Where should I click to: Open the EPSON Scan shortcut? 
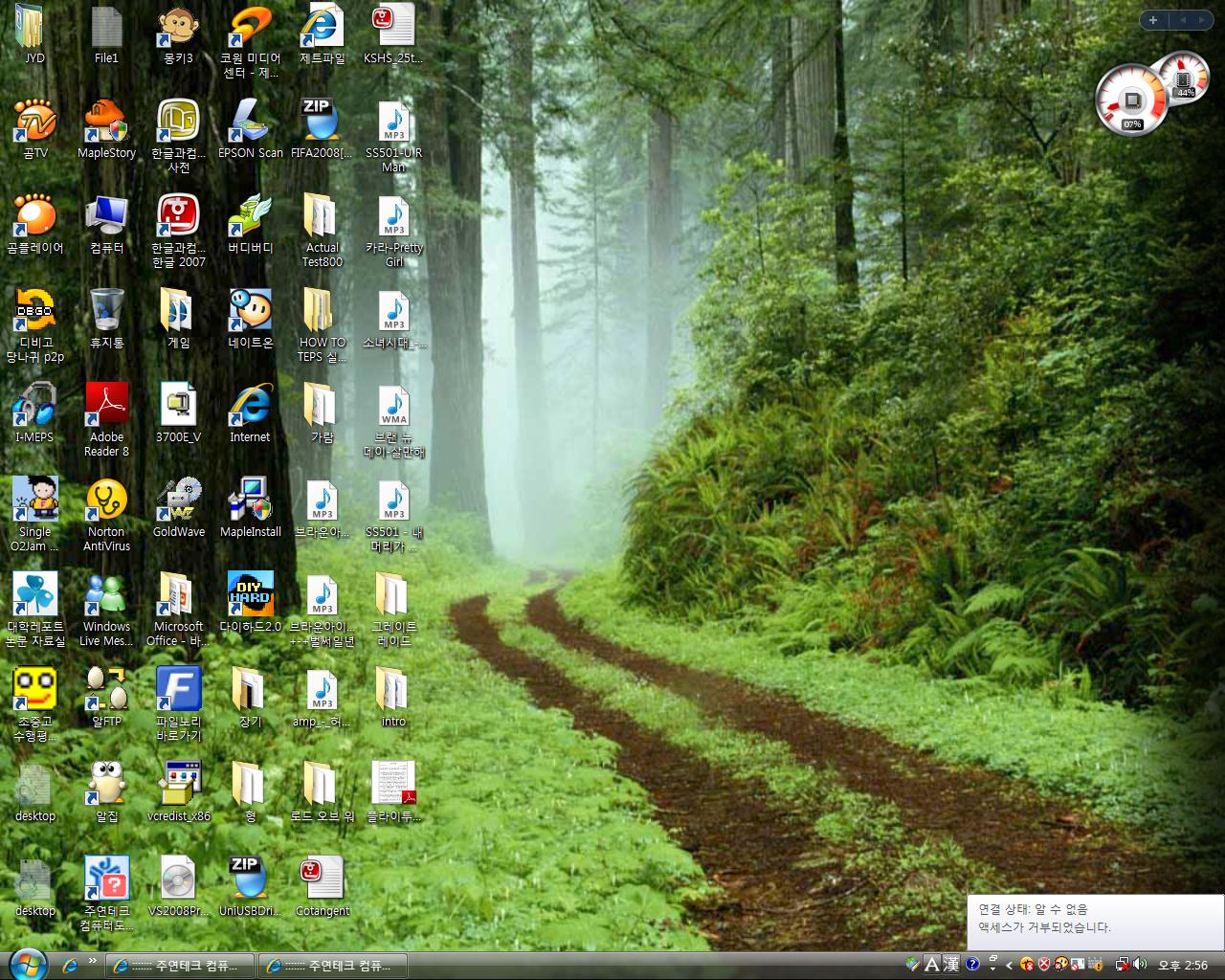pos(250,128)
